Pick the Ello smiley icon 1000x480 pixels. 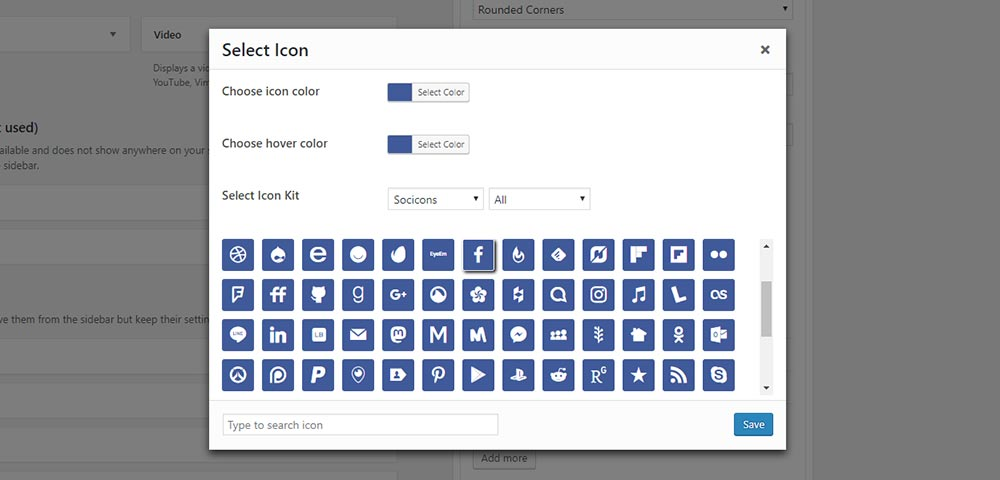coord(358,255)
